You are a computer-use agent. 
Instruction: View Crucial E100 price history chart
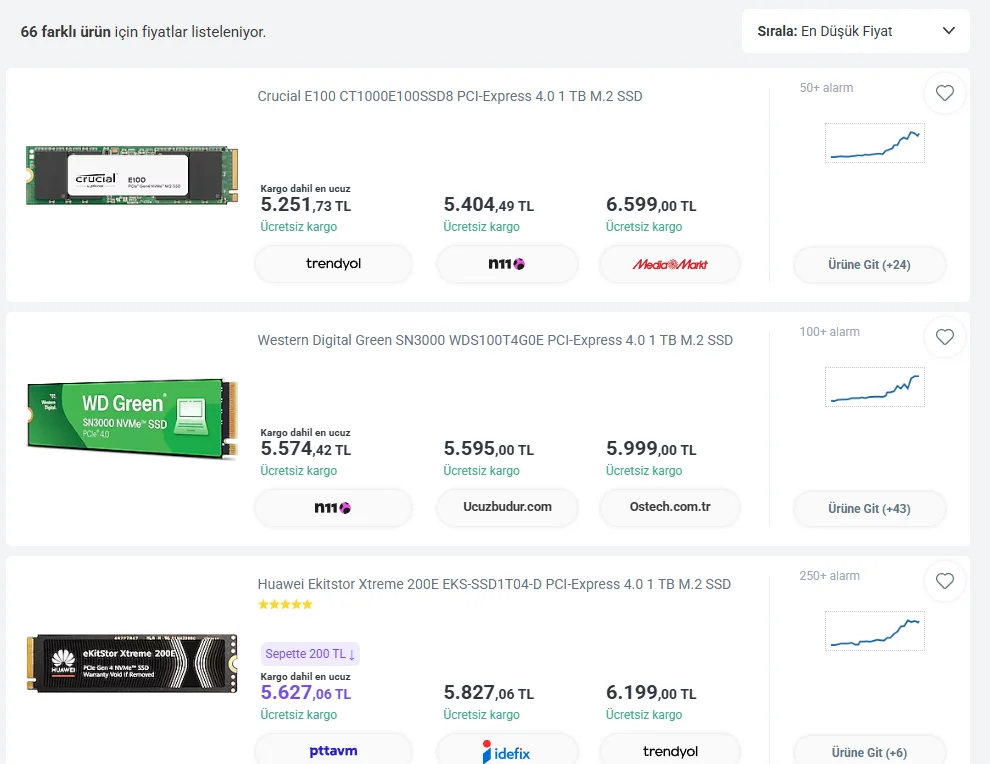point(874,143)
